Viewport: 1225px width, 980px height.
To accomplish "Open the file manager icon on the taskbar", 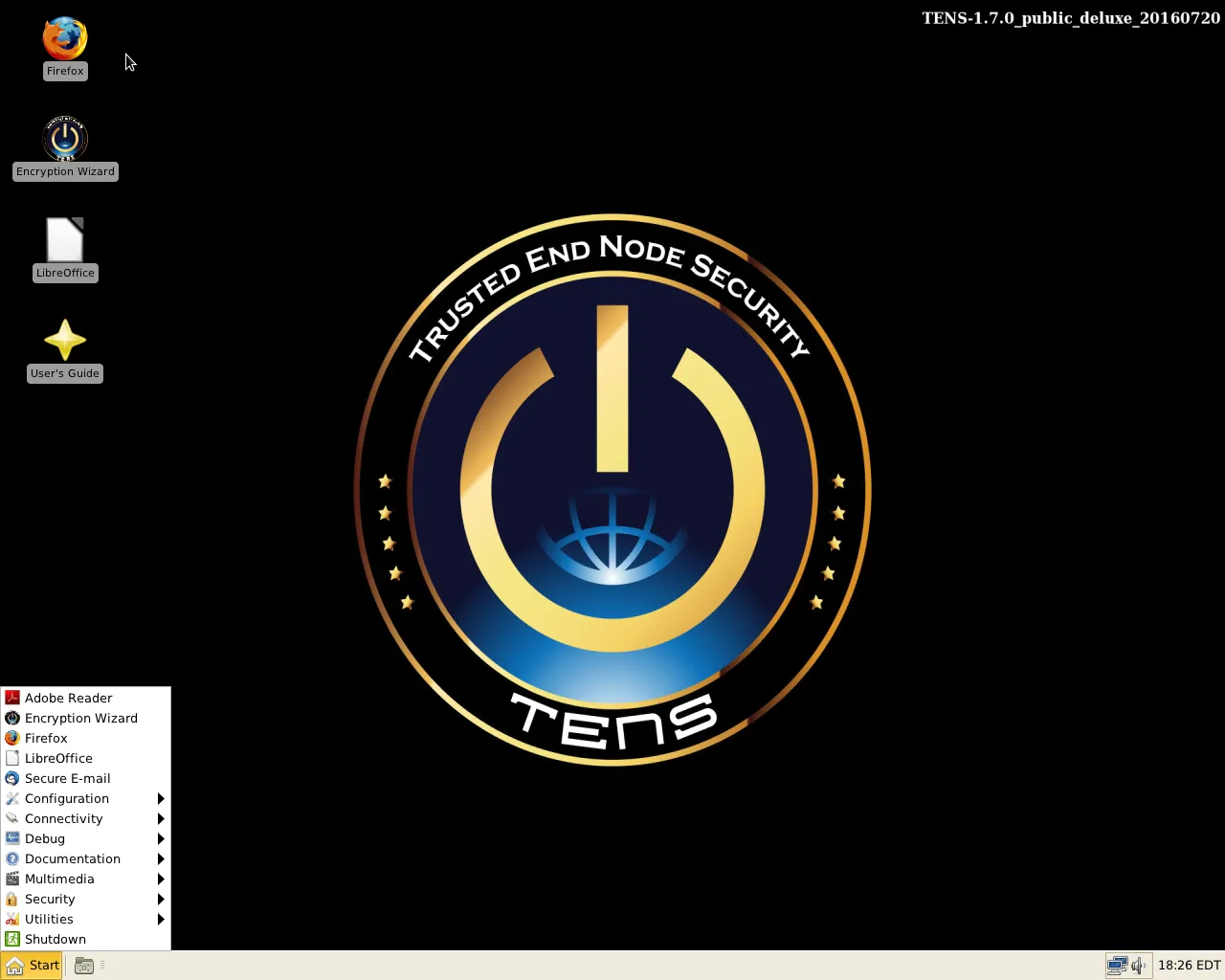I will (83, 966).
